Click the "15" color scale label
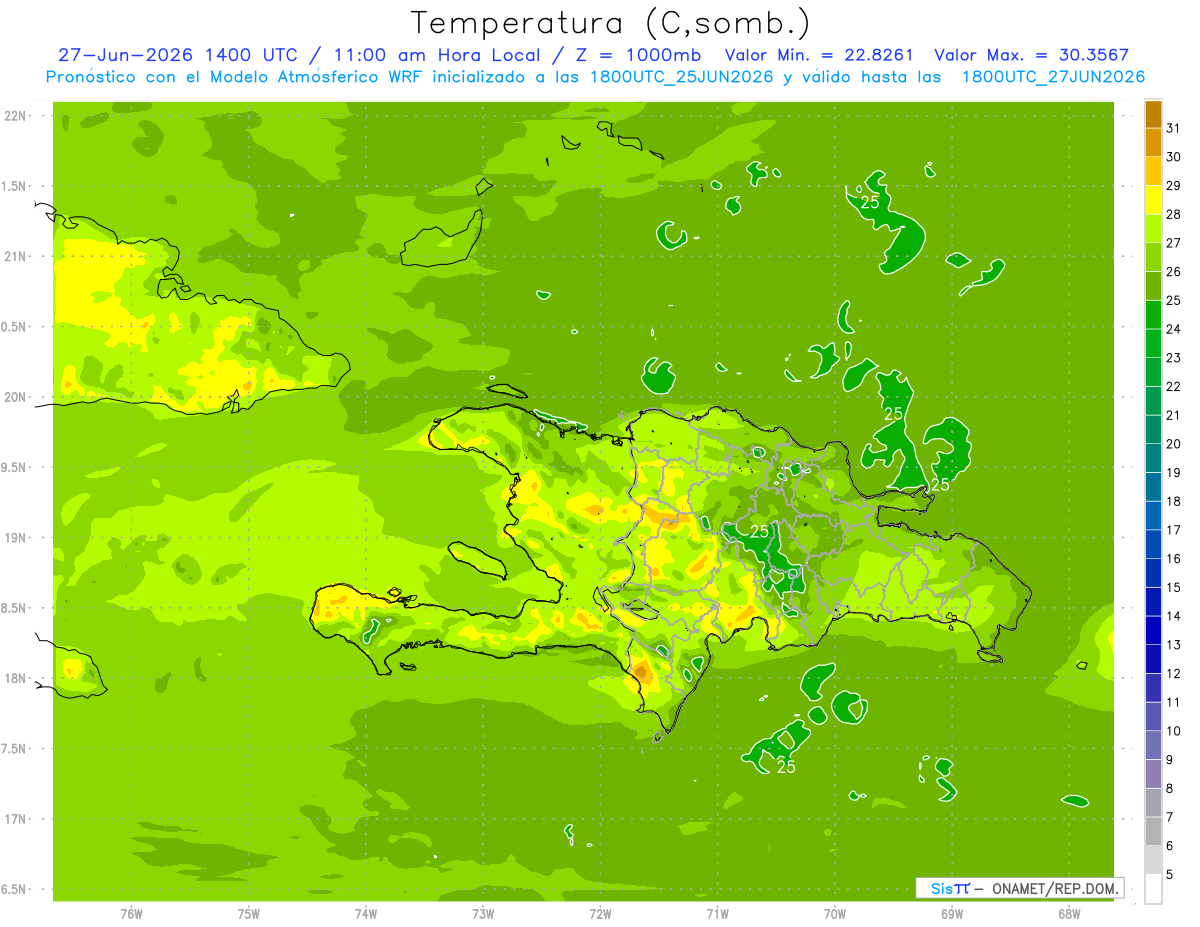This screenshot has height=927, width=1200. 1174,587
